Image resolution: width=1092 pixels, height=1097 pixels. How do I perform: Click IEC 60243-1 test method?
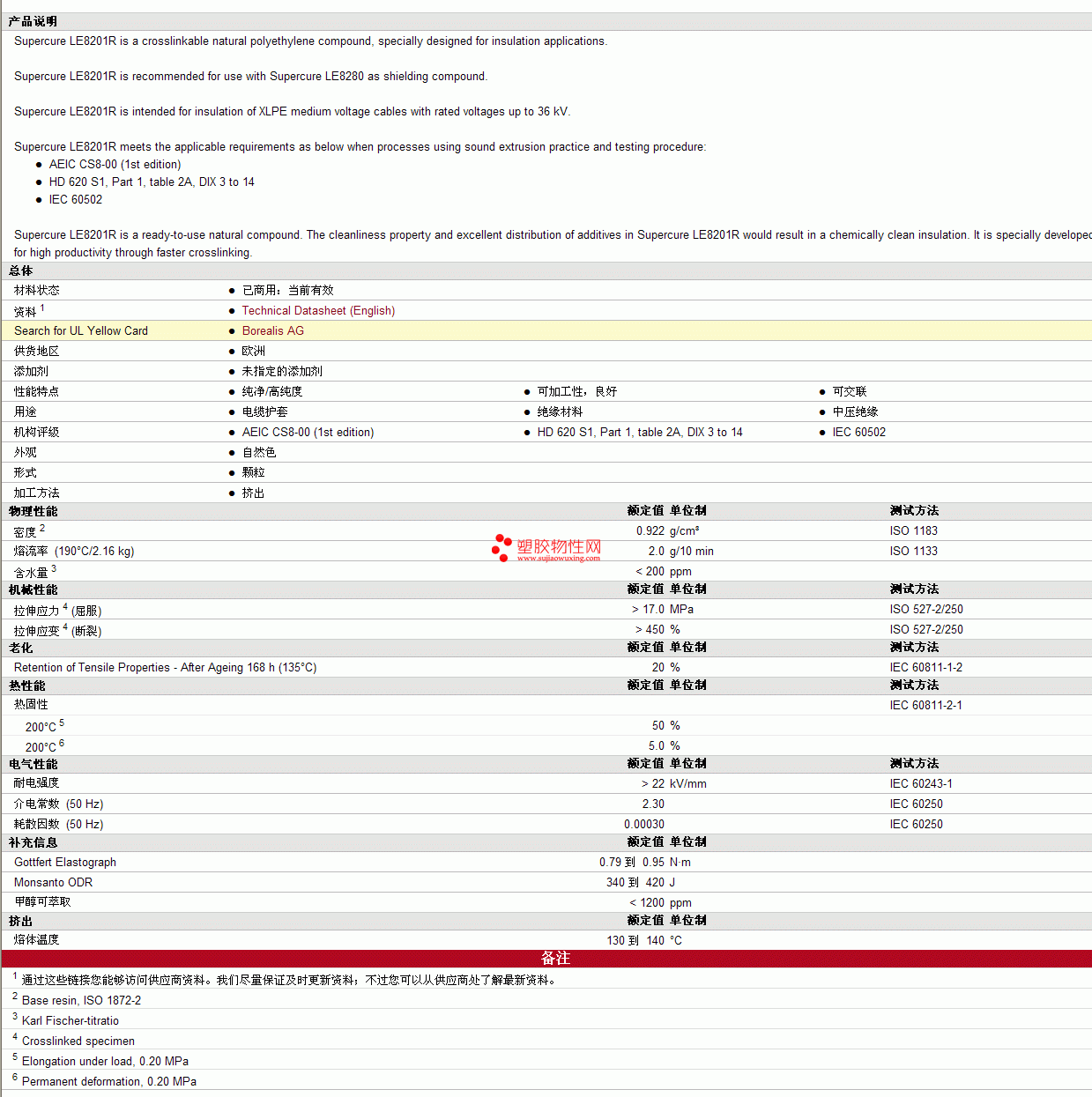(921, 783)
